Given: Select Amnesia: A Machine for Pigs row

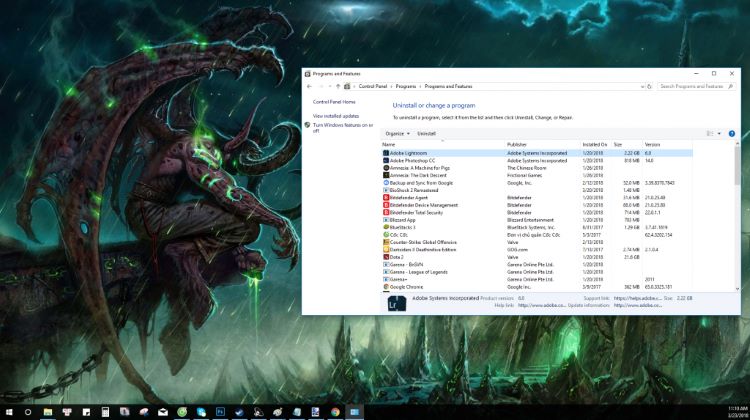Looking at the screenshot, I should [537, 168].
